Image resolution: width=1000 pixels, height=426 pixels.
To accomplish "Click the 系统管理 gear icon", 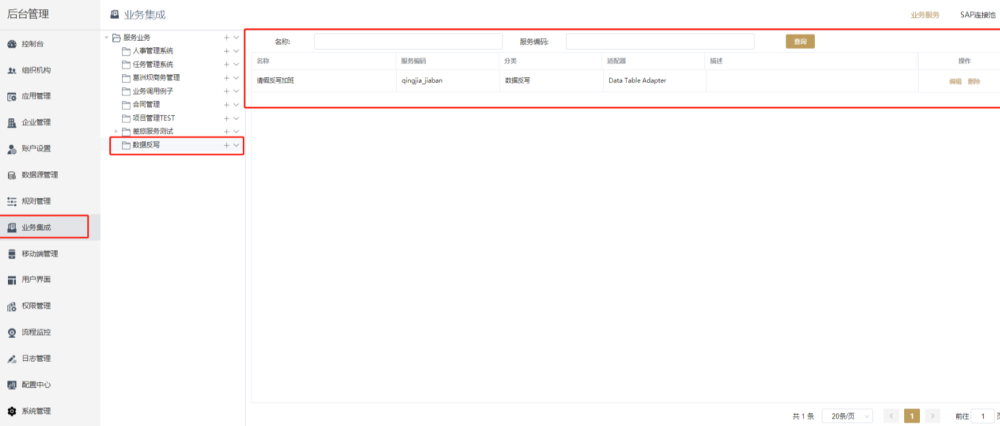I will click(x=12, y=411).
